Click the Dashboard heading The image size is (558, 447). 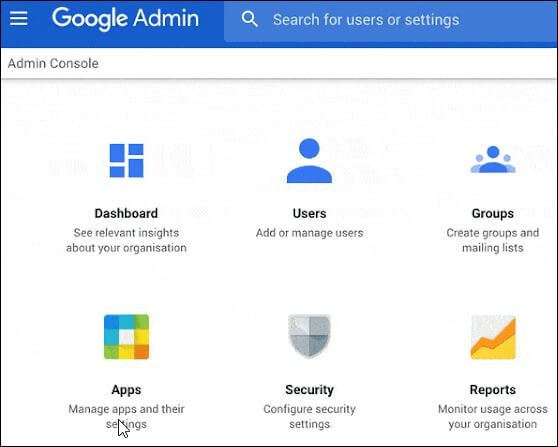[126, 214]
